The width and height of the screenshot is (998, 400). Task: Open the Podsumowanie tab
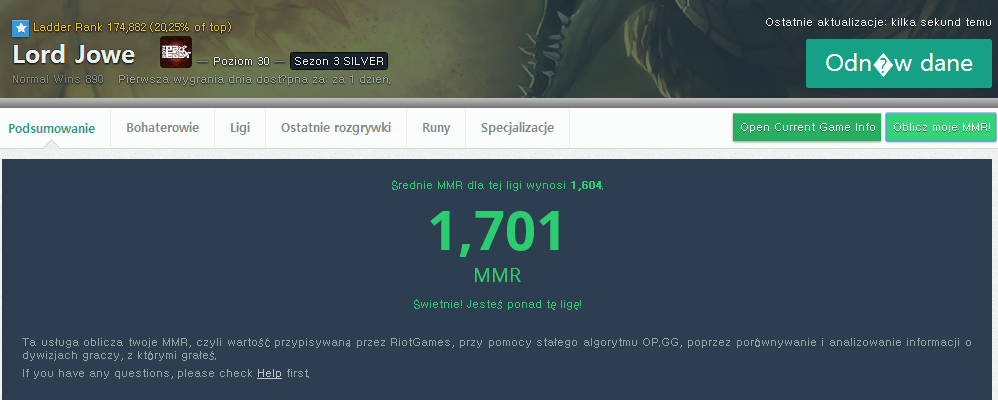(x=52, y=128)
